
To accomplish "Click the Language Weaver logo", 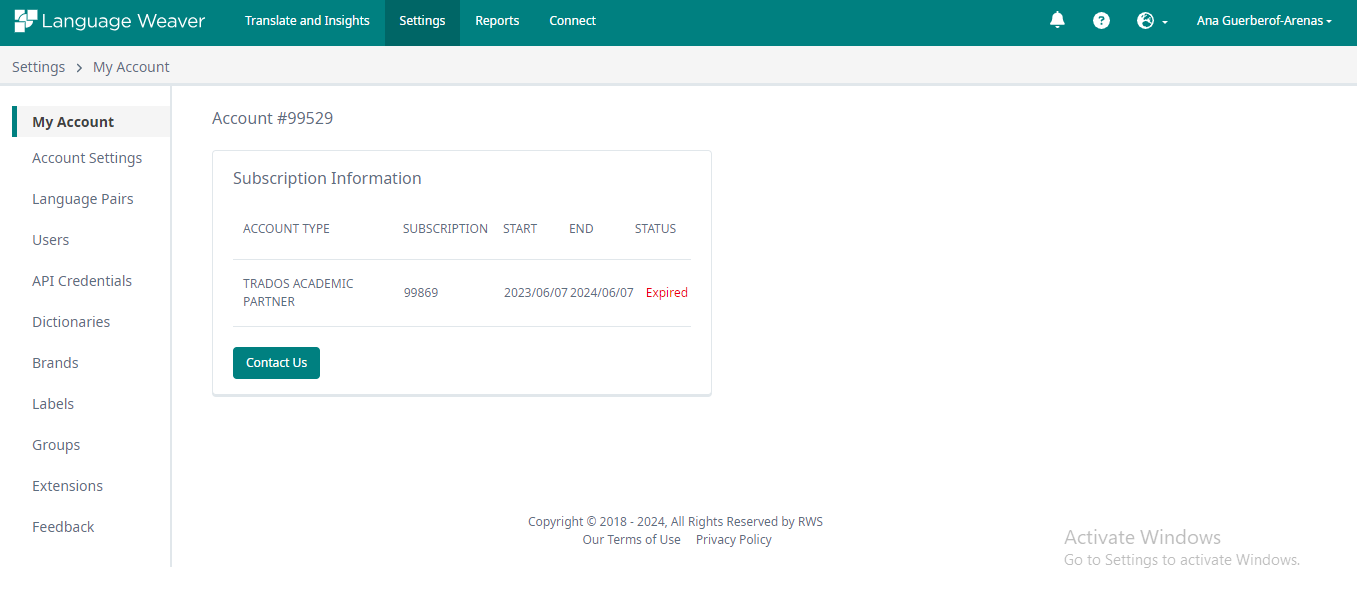I will pyautogui.click(x=109, y=20).
